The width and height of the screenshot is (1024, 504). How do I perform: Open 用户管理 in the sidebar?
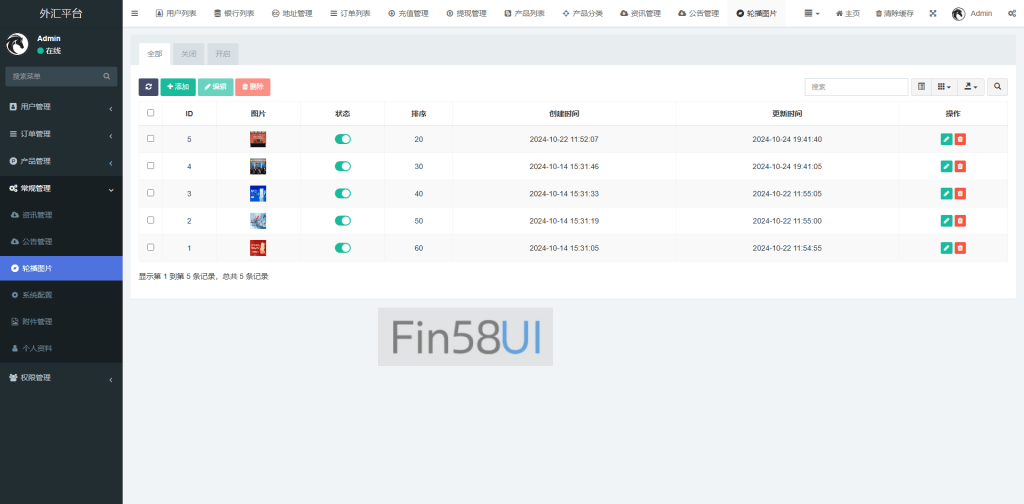(61, 106)
